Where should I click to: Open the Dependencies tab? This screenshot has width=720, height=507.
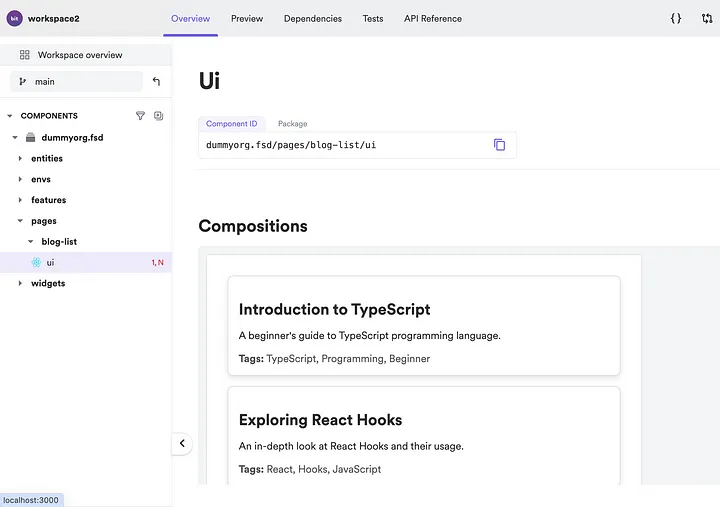[313, 18]
